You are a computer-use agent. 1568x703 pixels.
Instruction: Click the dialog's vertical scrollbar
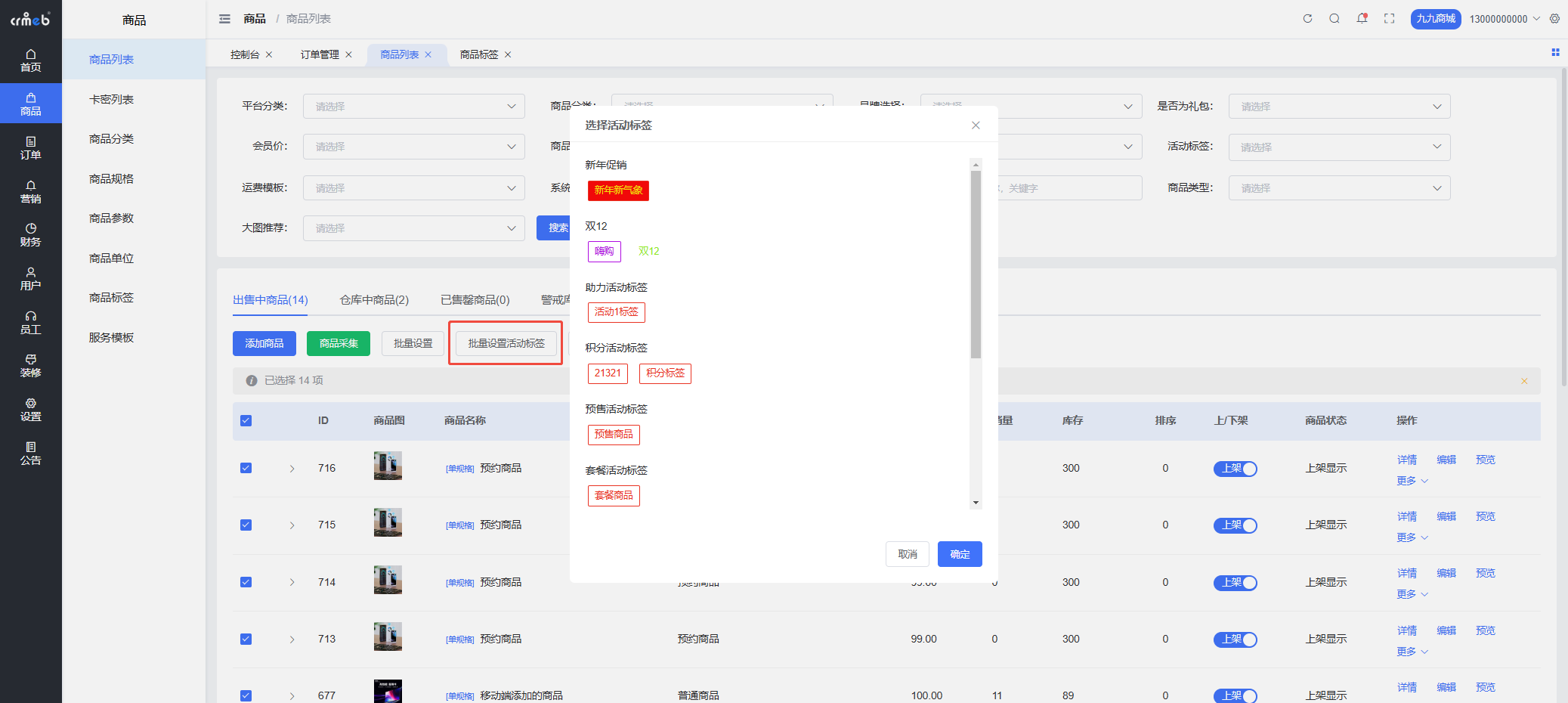pos(976,265)
